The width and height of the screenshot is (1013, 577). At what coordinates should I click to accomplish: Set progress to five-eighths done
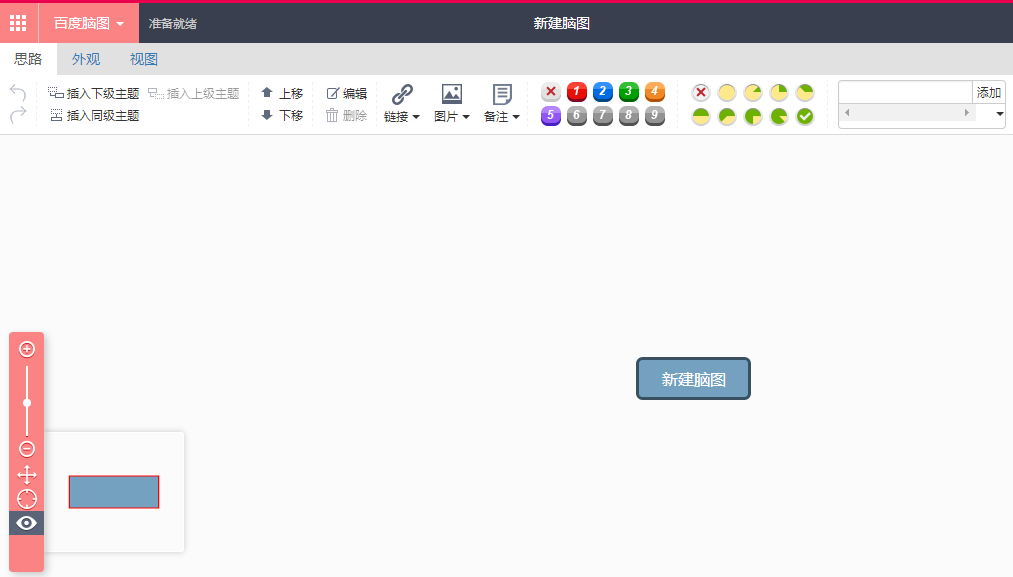727,116
